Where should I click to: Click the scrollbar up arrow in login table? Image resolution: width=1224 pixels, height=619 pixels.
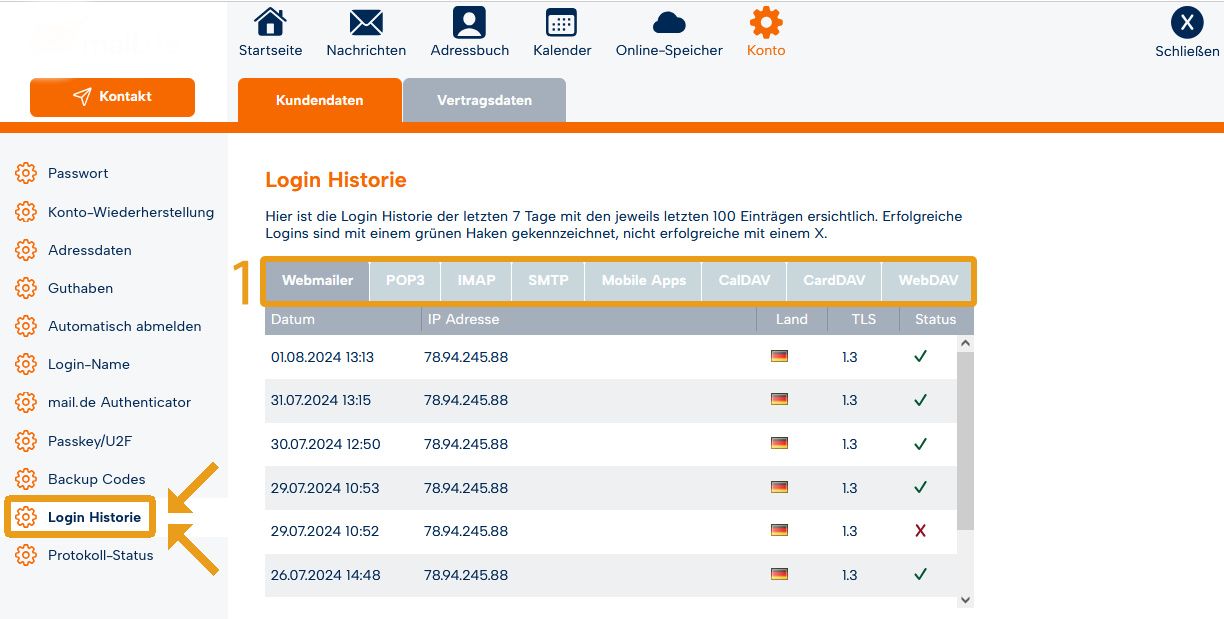pos(965,343)
